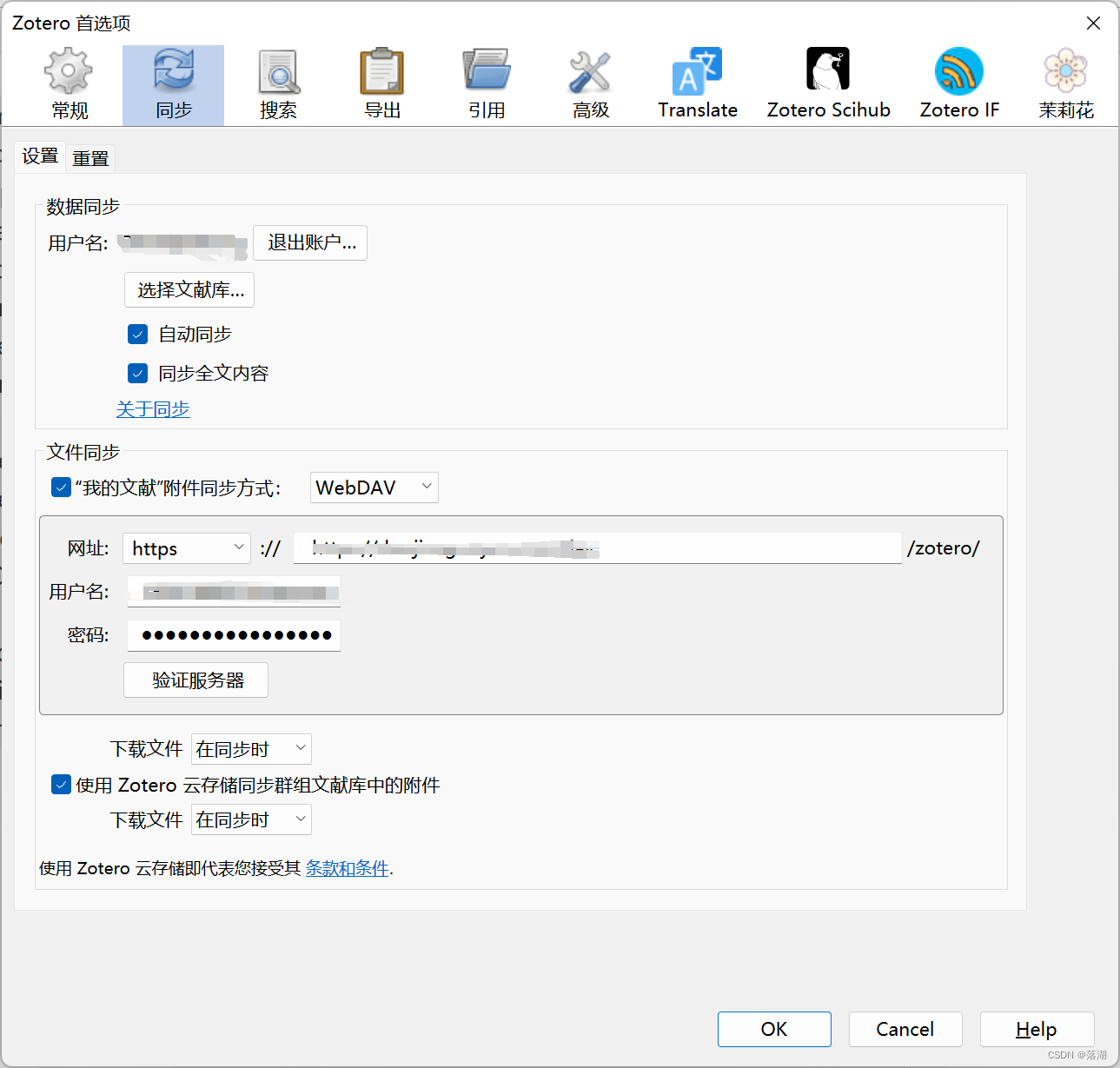The width and height of the screenshot is (1120, 1068).
Task: Click the Help button
Action: (x=1037, y=1030)
